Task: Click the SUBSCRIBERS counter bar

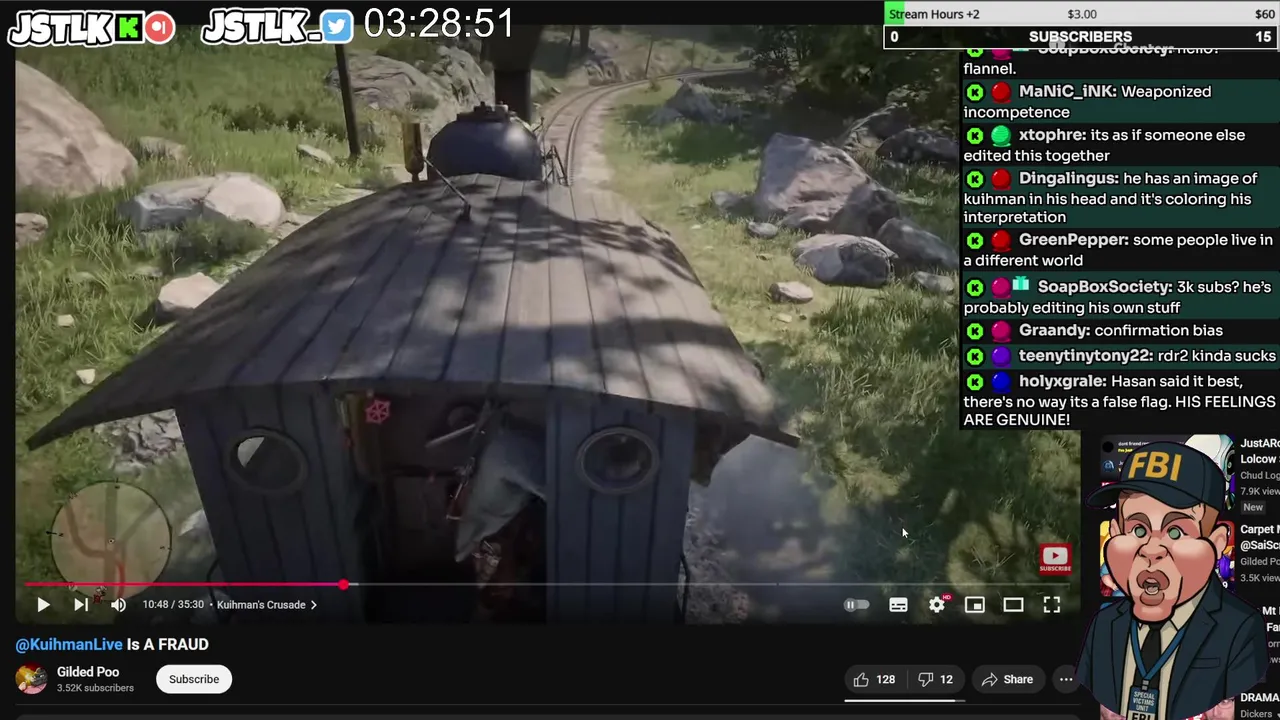Action: [1080, 37]
